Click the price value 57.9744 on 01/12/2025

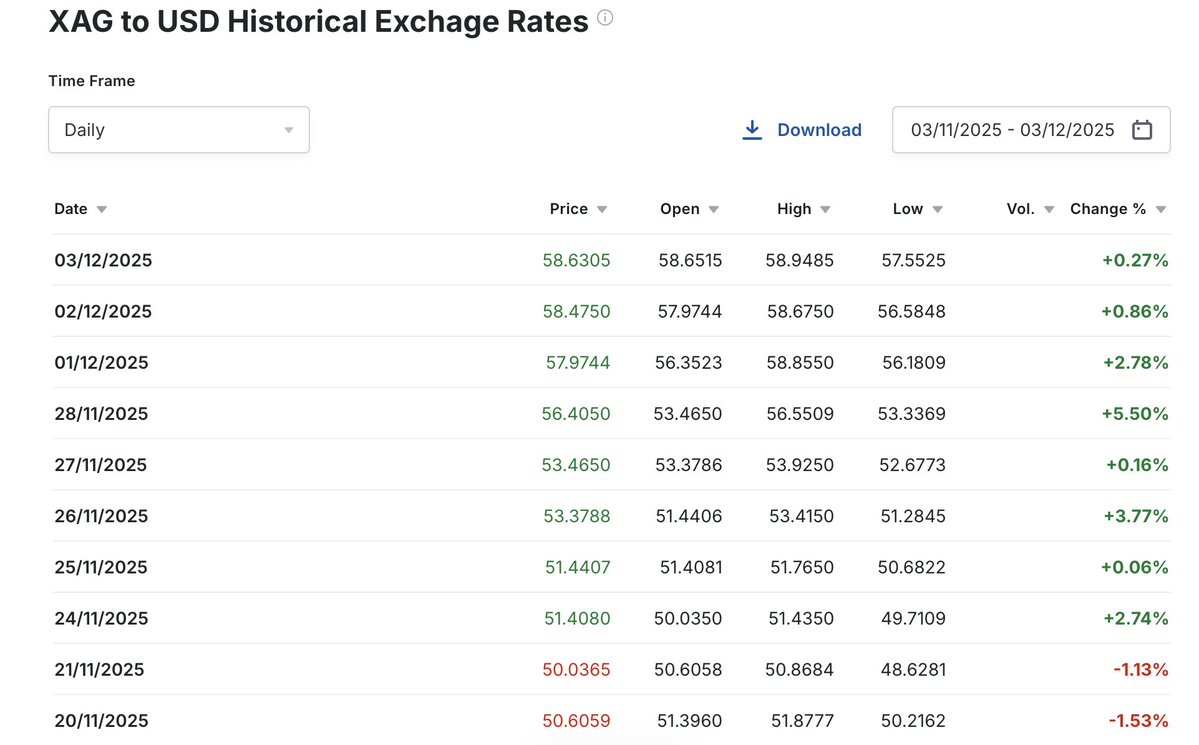[x=578, y=363]
